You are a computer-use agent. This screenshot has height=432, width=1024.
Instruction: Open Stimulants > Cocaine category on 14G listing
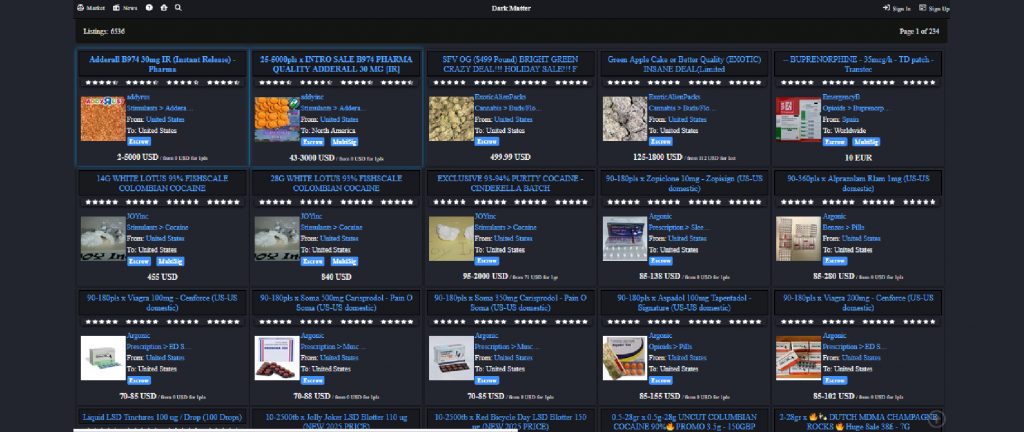157,227
